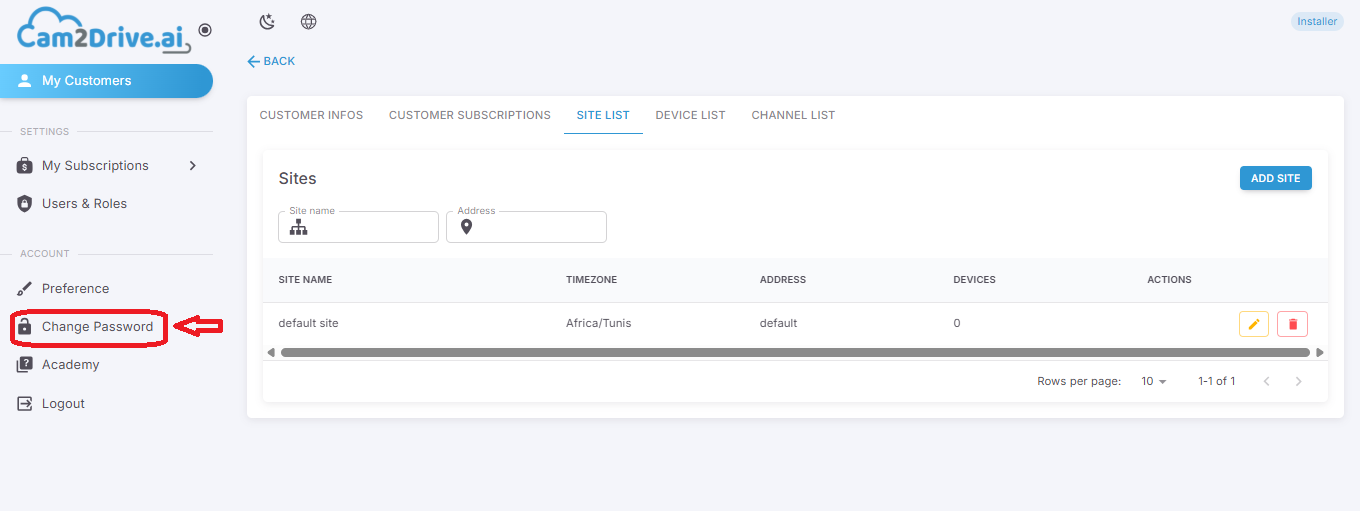Open My Customers in sidebar
The width and height of the screenshot is (1360, 511).
coord(107,81)
